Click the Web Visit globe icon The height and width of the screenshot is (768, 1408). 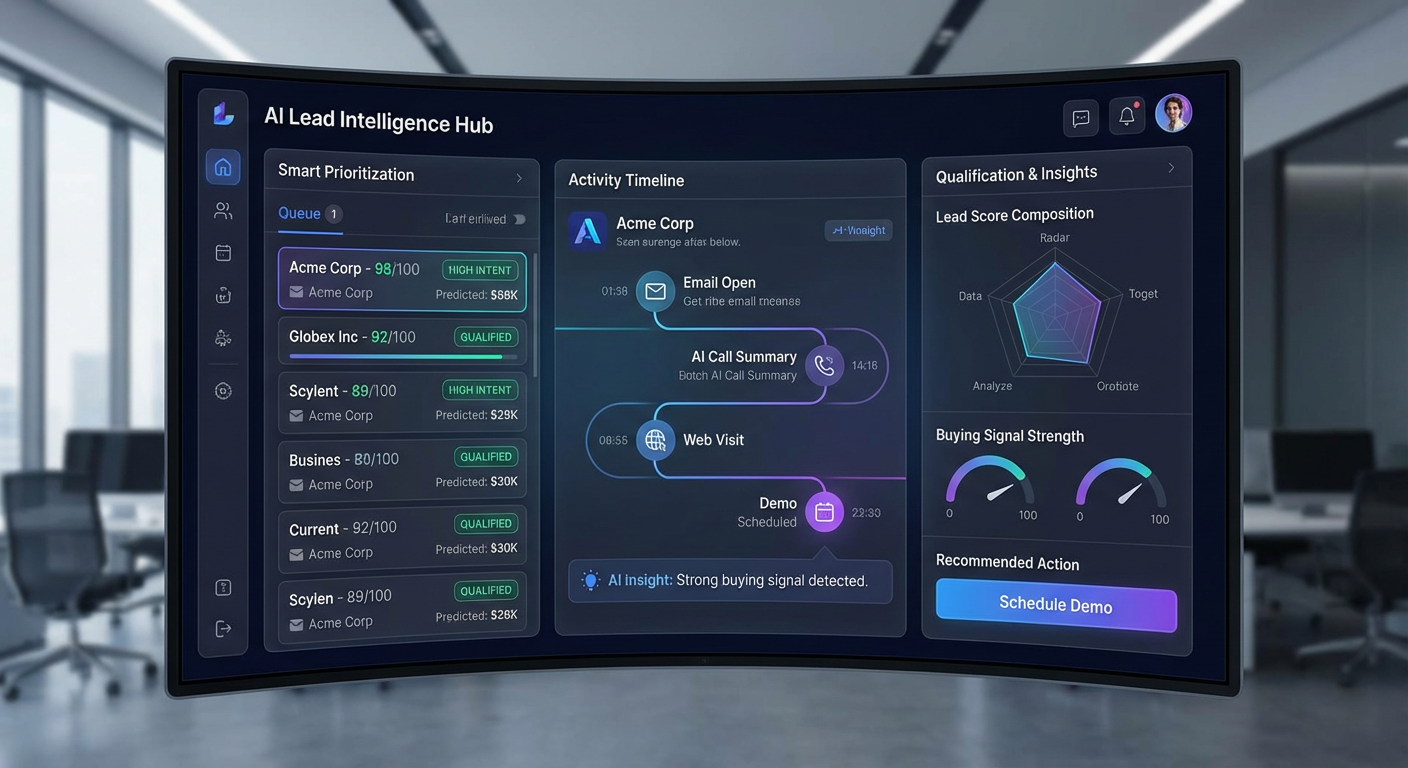pos(655,440)
